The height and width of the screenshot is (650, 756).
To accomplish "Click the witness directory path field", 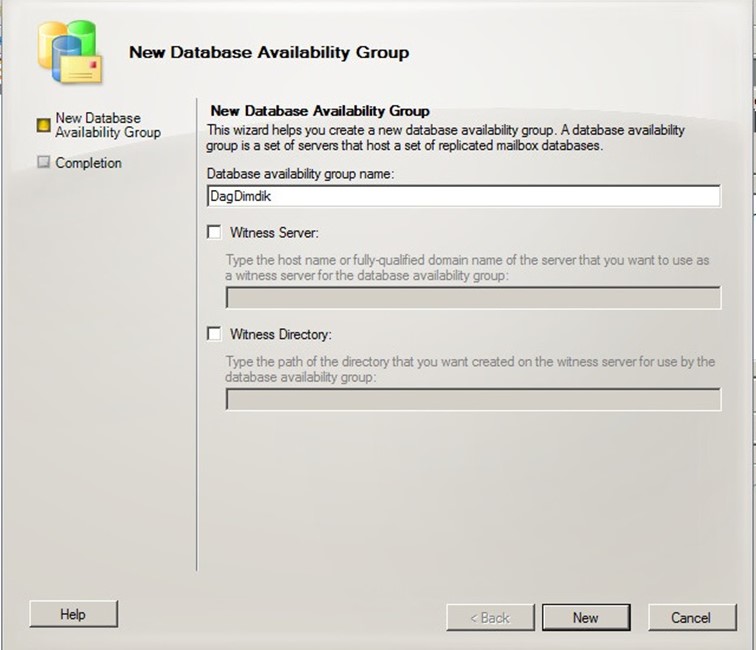I will point(473,399).
